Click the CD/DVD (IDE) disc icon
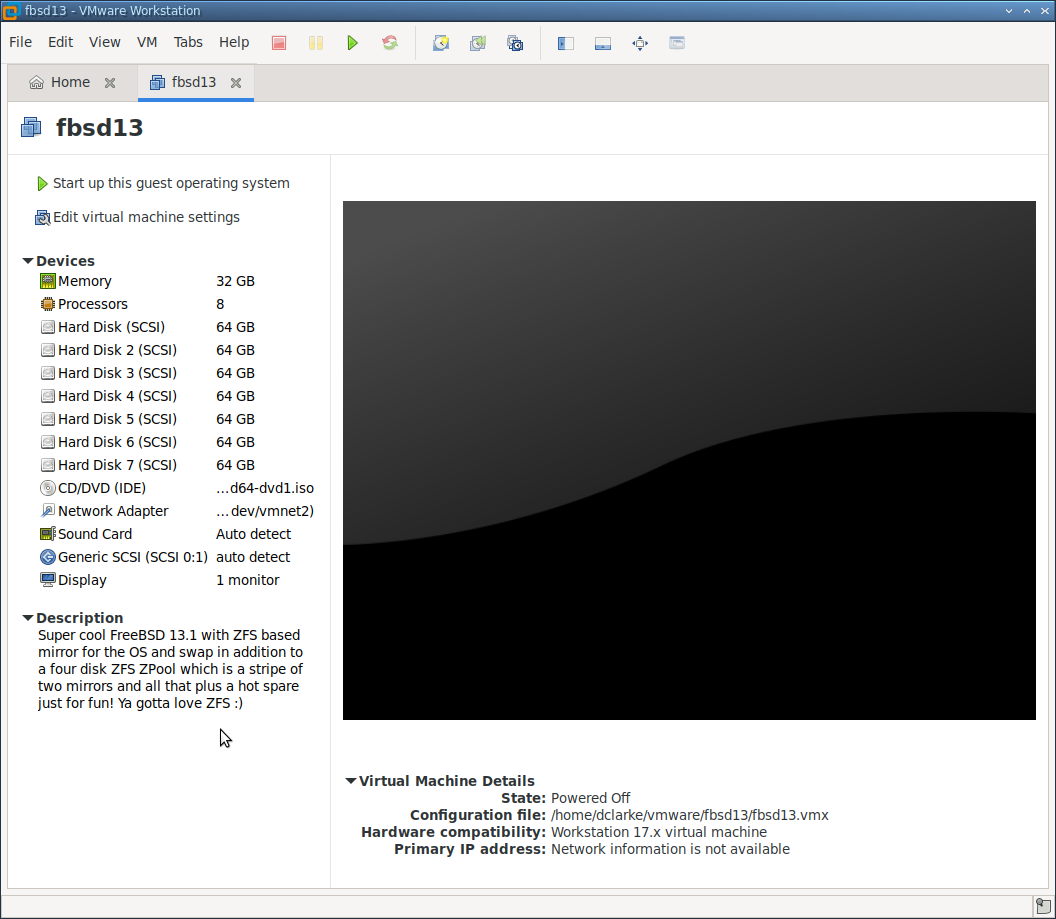Screen dimensions: 1056x919 48,488
